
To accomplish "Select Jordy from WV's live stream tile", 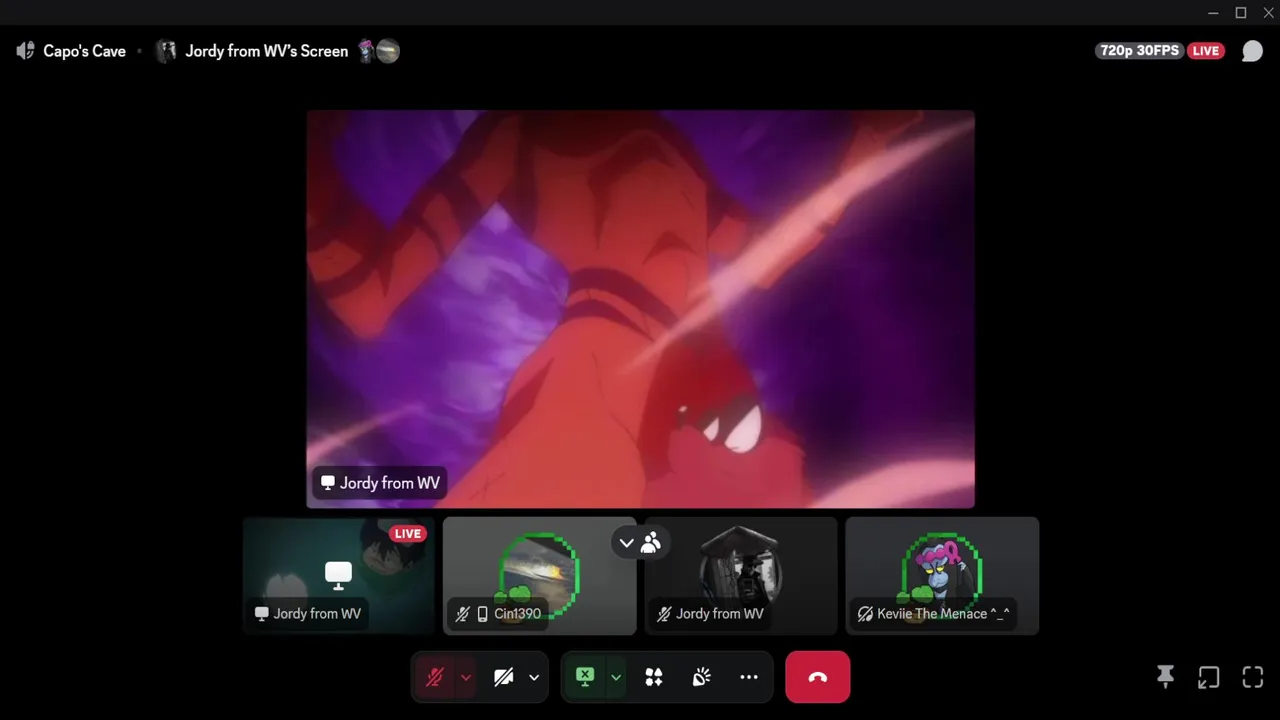I will click(339, 576).
